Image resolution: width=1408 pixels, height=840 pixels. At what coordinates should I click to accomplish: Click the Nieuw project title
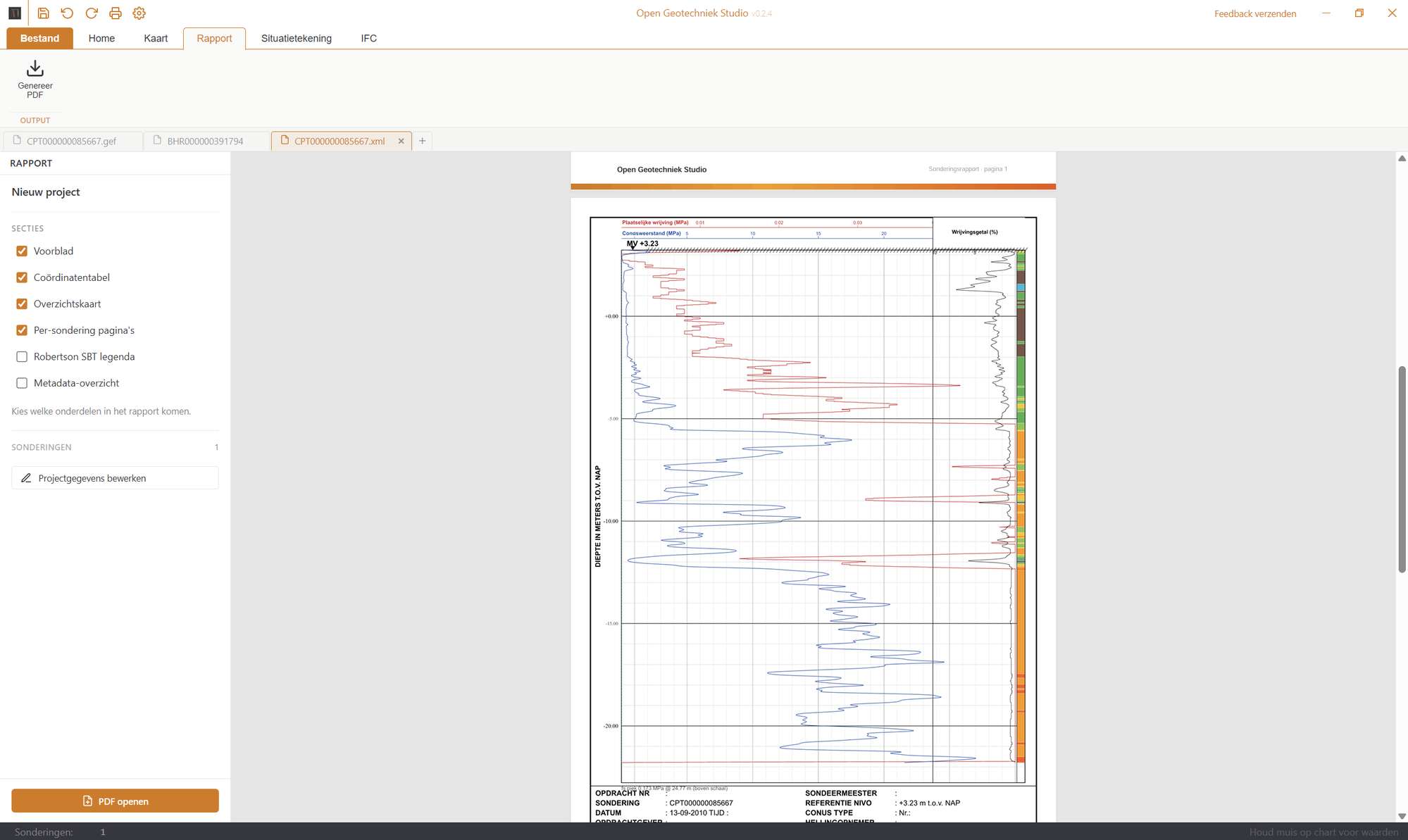tap(46, 192)
